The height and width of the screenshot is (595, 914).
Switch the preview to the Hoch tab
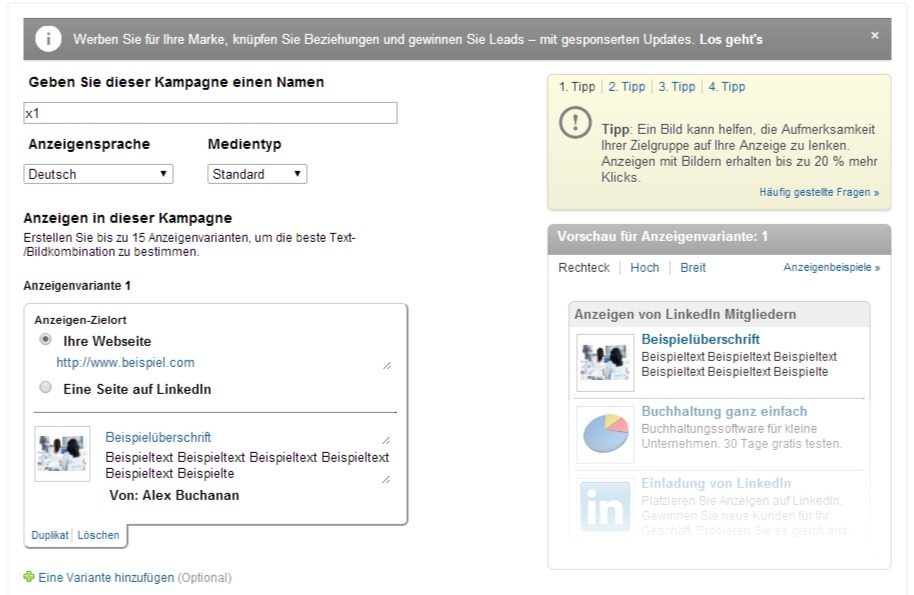644,267
